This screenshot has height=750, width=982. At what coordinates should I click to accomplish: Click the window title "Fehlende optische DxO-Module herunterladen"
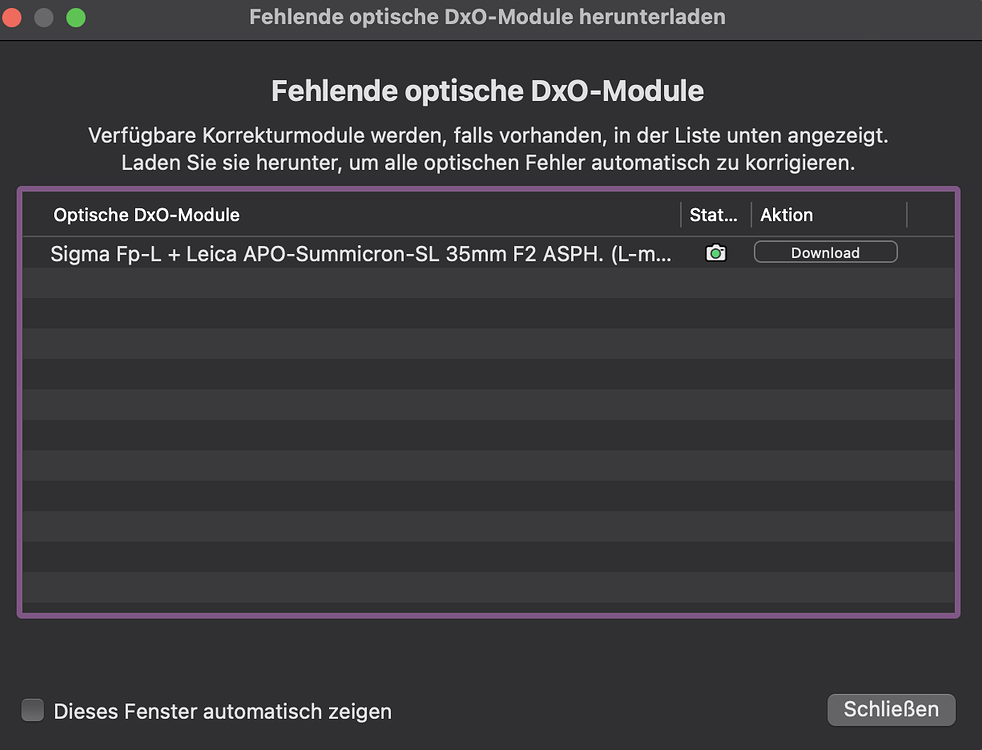(486, 16)
